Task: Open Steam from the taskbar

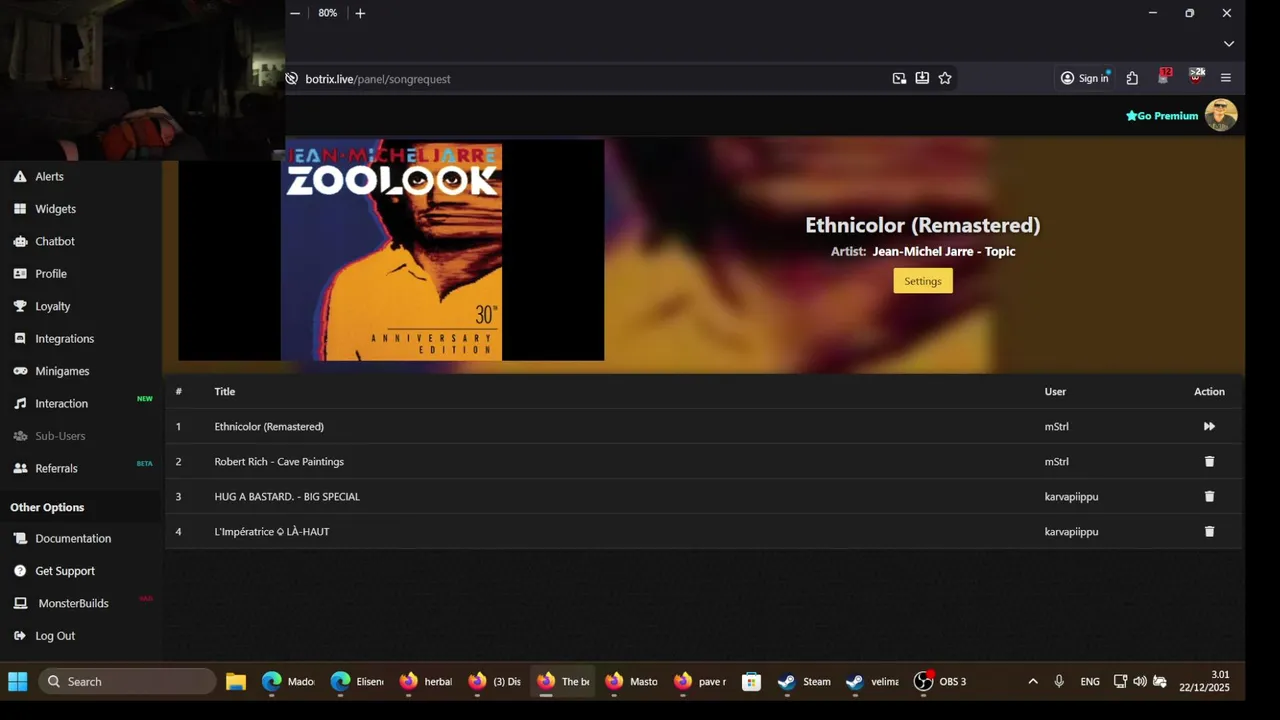Action: (806, 681)
